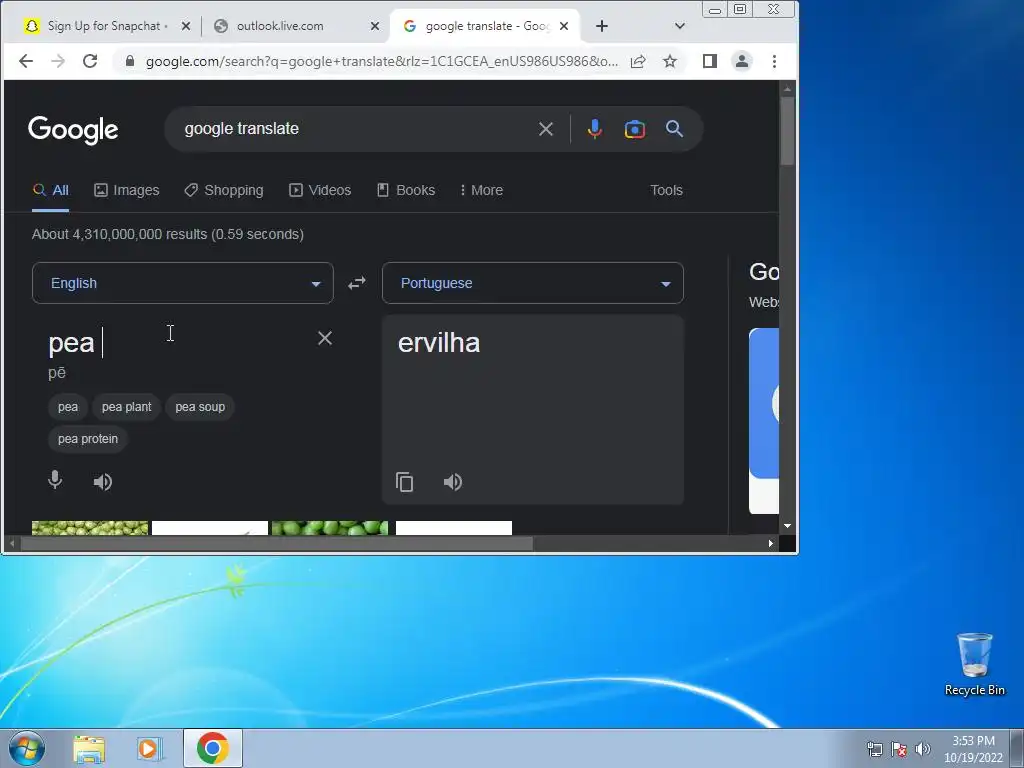Choose the 'pea' suggestion chip
This screenshot has height=768, width=1024.
(68, 407)
